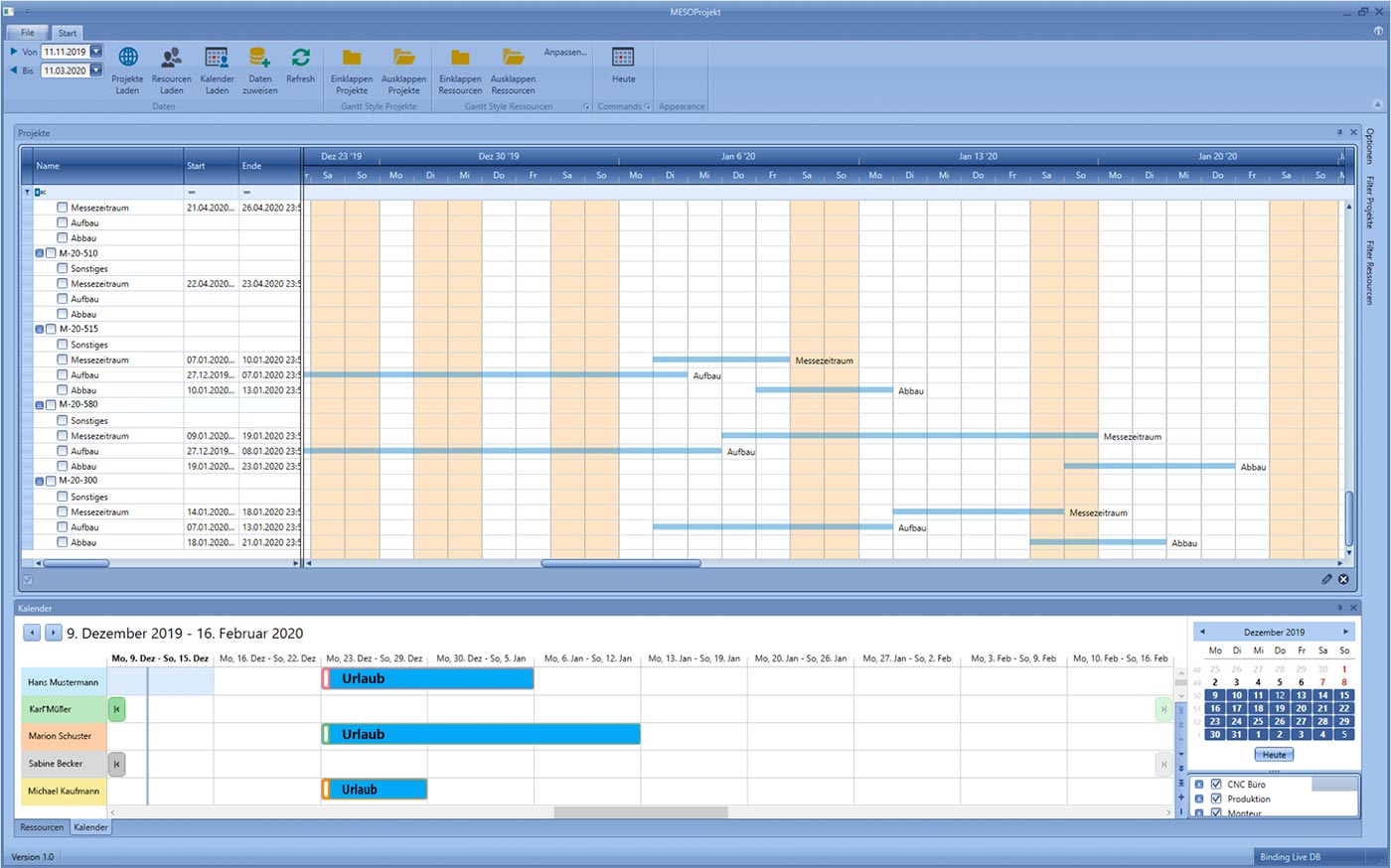This screenshot has height=868, width=1391.
Task: Close the Projekte panel
Action: point(1353,132)
